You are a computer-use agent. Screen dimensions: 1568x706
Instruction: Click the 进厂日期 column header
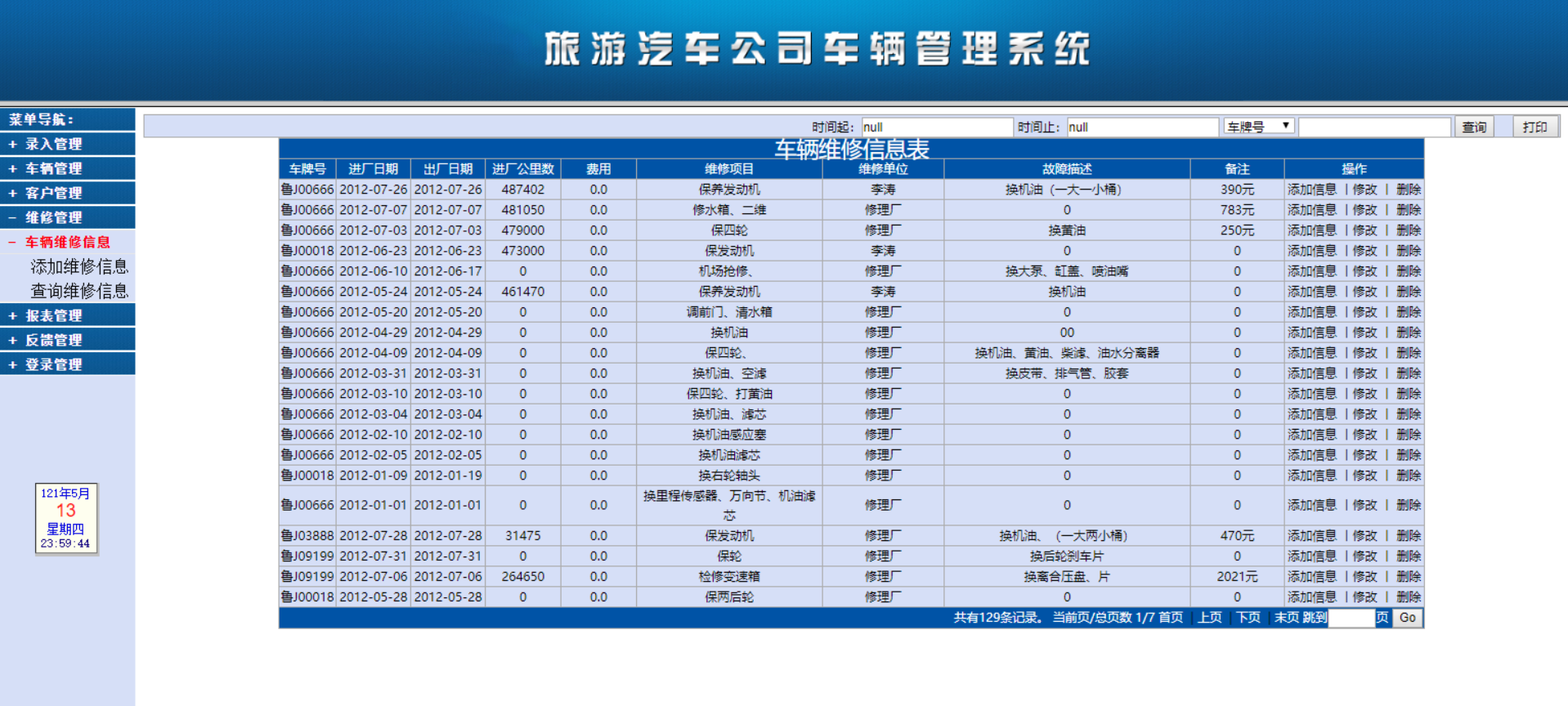coord(373,169)
